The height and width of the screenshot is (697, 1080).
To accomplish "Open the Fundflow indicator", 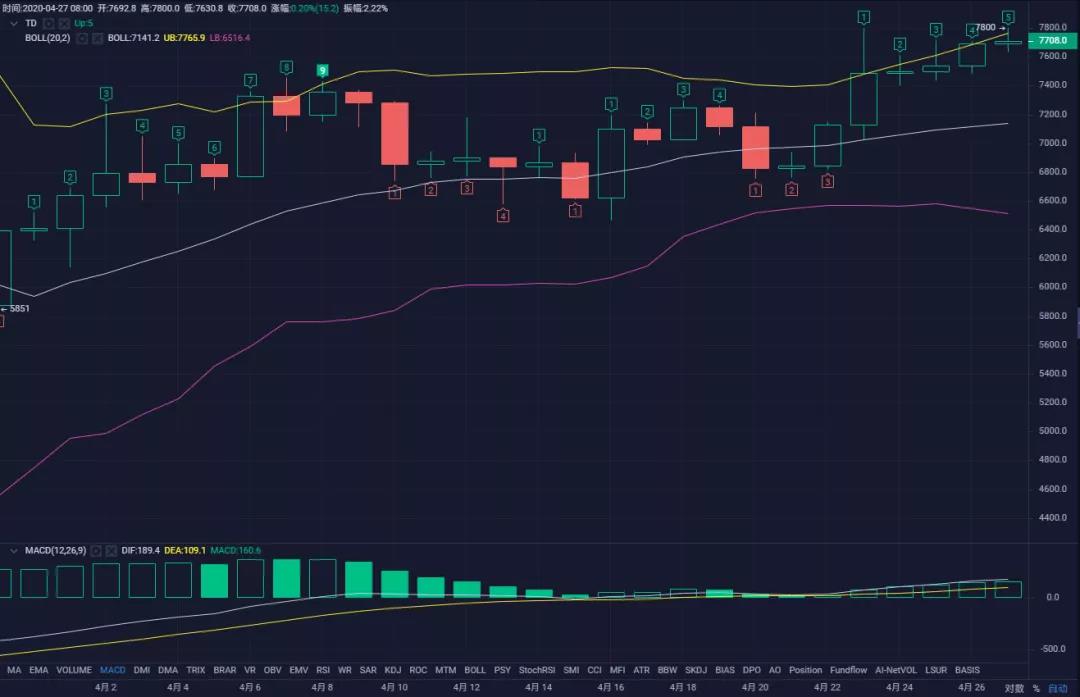I will 849,669.
